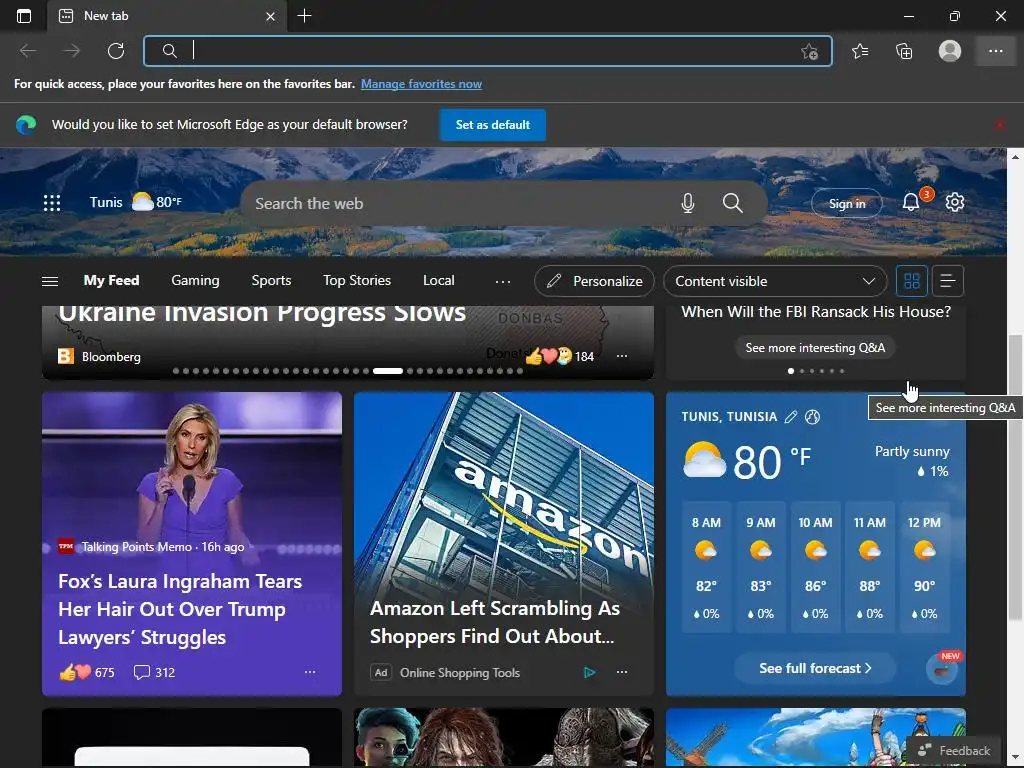Click Set as default button
Image resolution: width=1024 pixels, height=768 pixels.
[492, 125]
